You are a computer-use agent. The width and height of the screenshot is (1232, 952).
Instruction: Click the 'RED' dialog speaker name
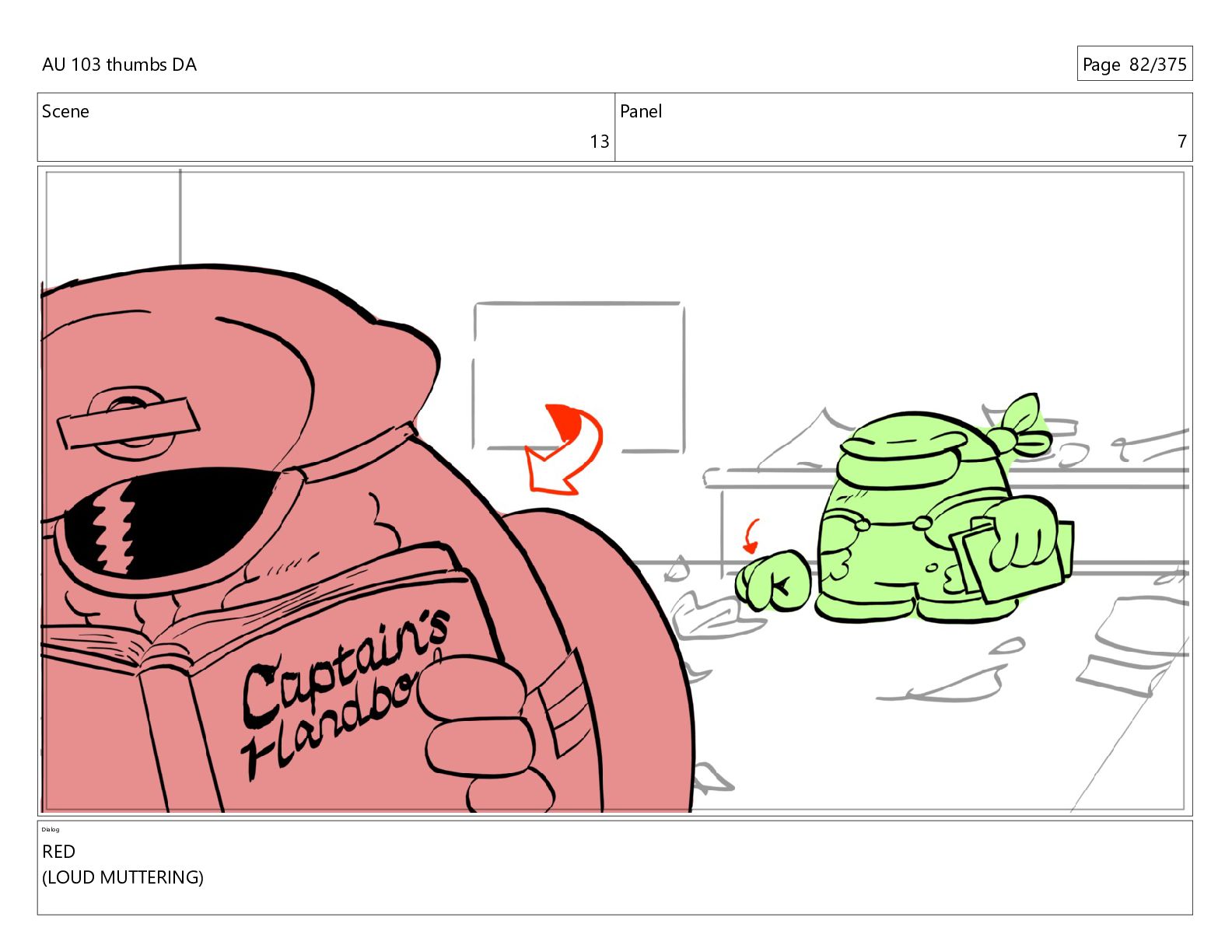[x=58, y=852]
